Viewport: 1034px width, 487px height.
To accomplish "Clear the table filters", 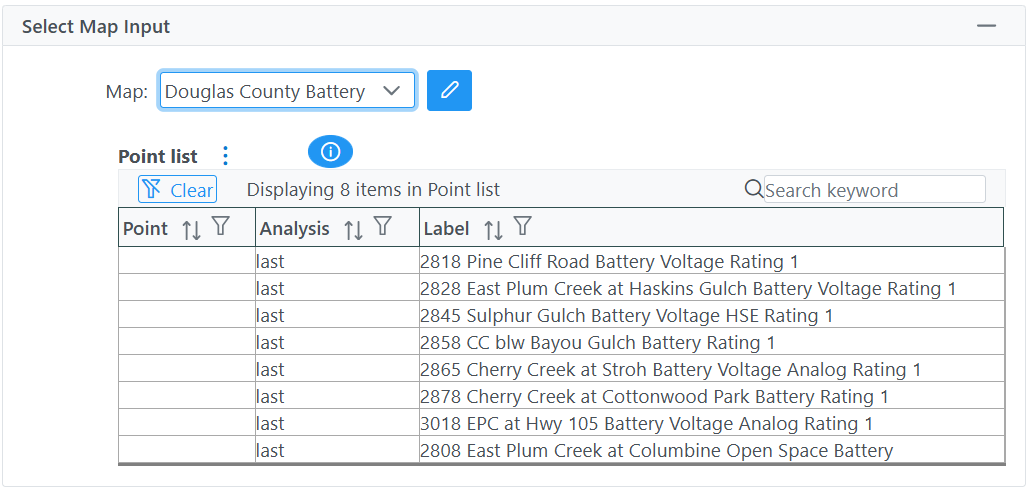I will click(x=177, y=190).
